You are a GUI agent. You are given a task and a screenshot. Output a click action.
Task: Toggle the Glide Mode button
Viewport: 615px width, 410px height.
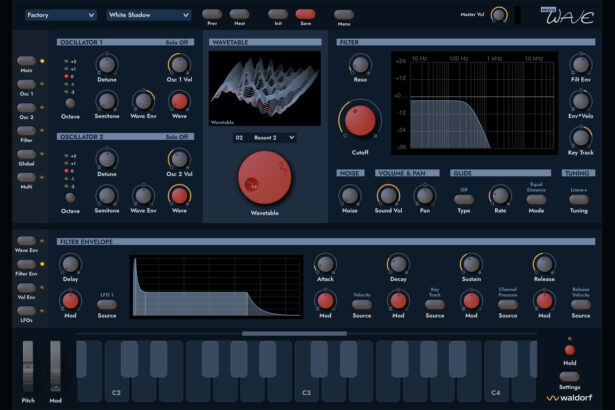tap(536, 200)
